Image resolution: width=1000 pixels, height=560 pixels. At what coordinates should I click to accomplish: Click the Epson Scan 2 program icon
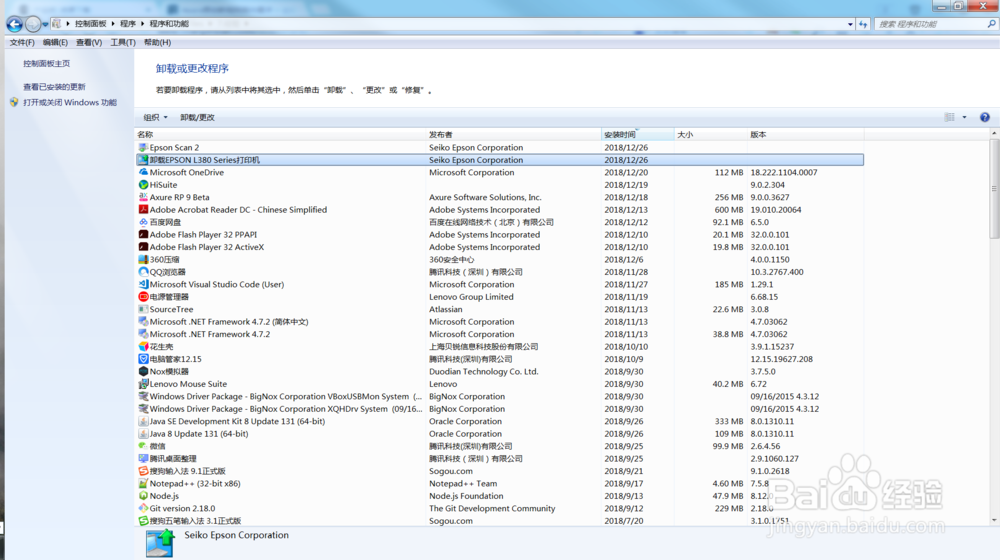point(143,147)
